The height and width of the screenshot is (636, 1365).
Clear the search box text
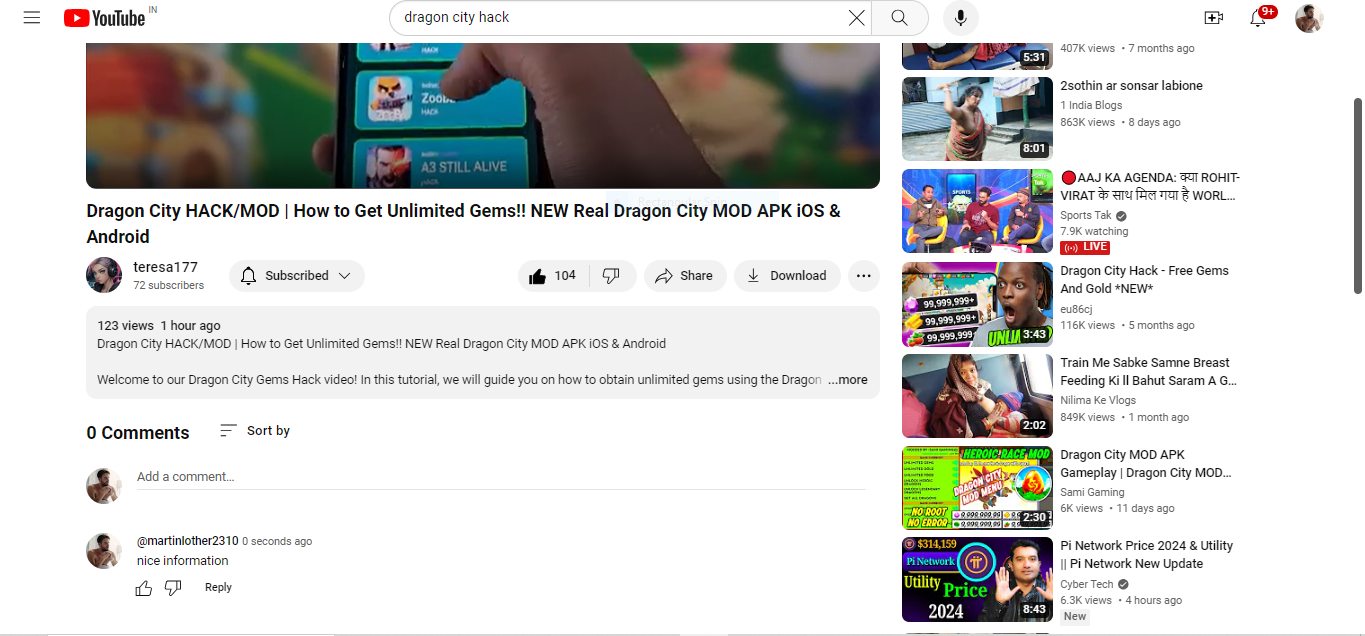[857, 18]
